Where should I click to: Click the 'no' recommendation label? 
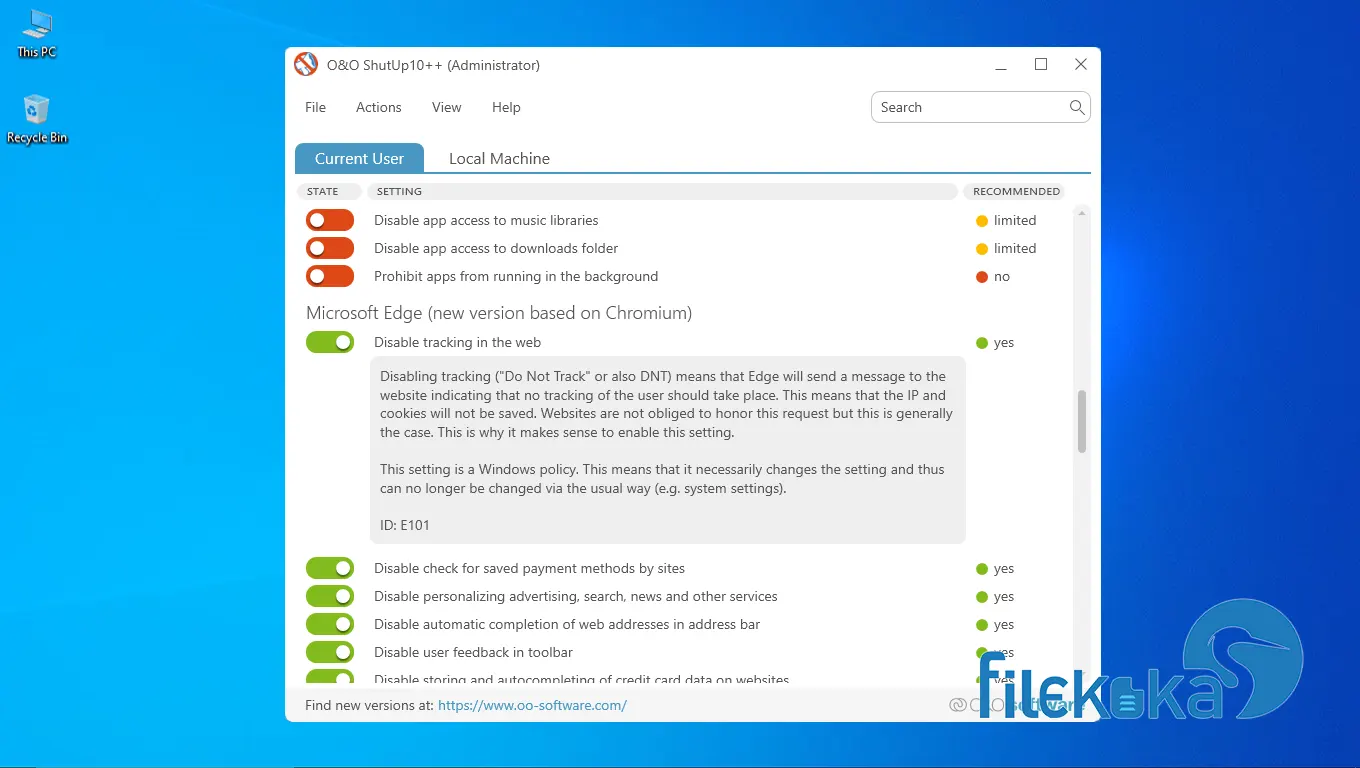pos(1002,276)
